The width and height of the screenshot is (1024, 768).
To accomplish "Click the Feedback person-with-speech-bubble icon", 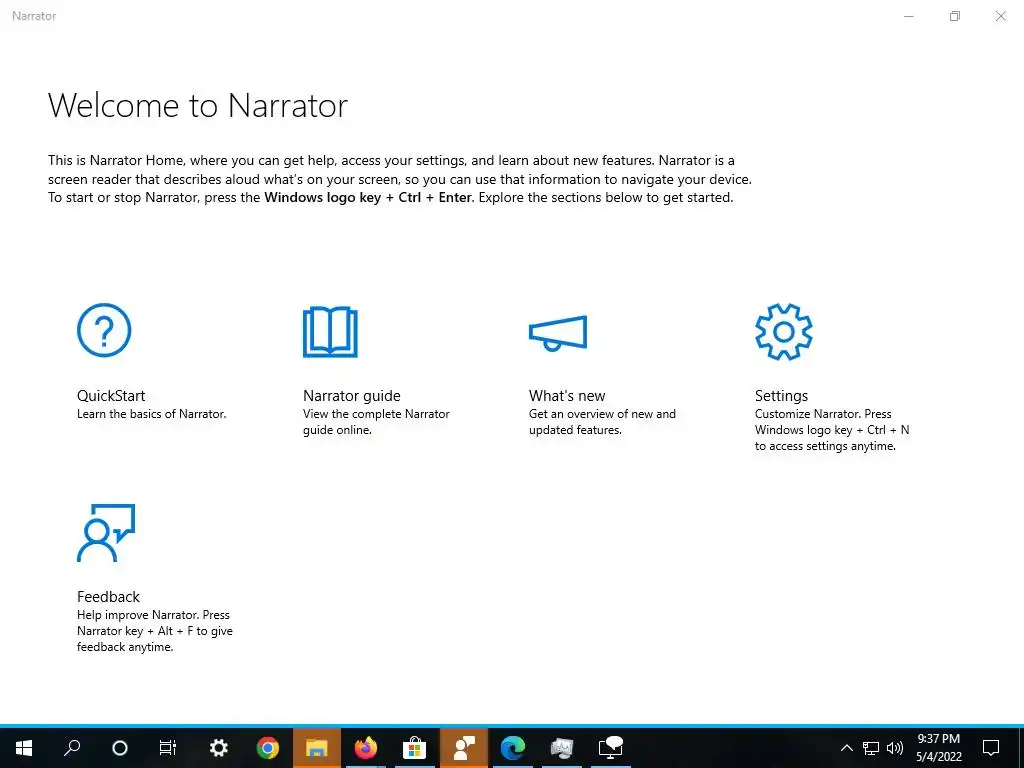I will pyautogui.click(x=106, y=533).
